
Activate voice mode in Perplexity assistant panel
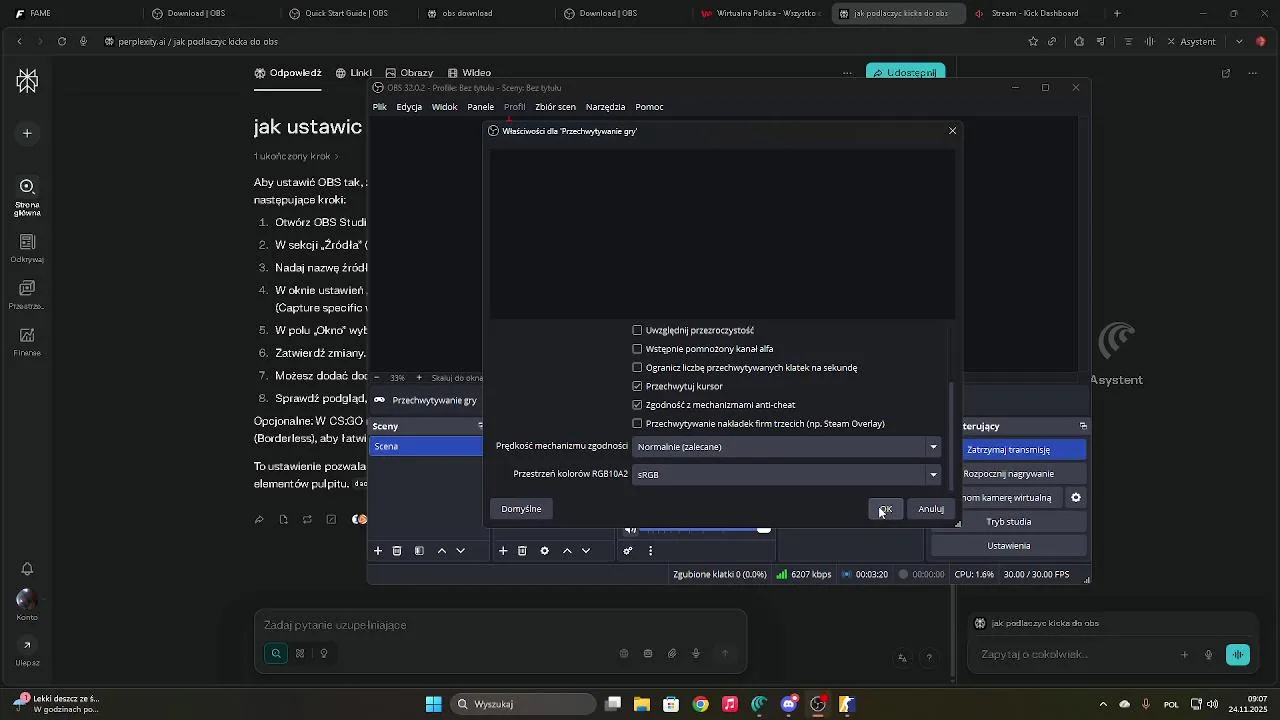[x=1238, y=655]
